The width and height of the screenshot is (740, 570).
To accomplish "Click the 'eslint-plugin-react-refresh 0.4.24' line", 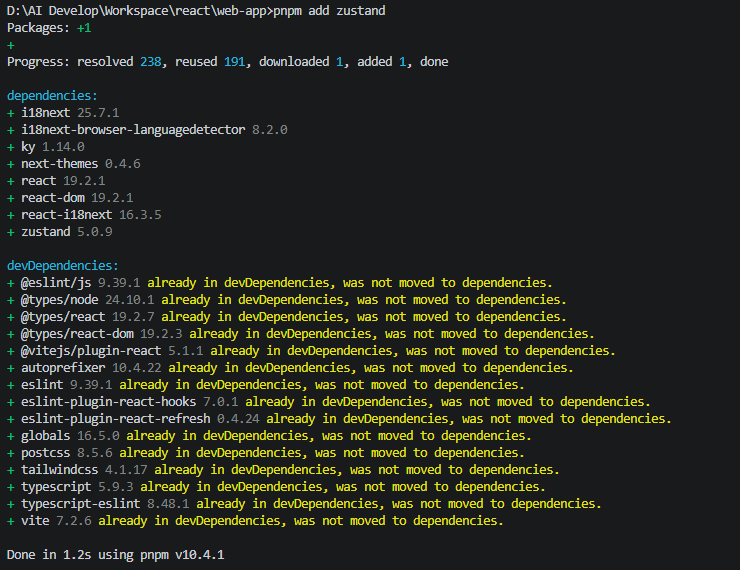I will 339,419.
